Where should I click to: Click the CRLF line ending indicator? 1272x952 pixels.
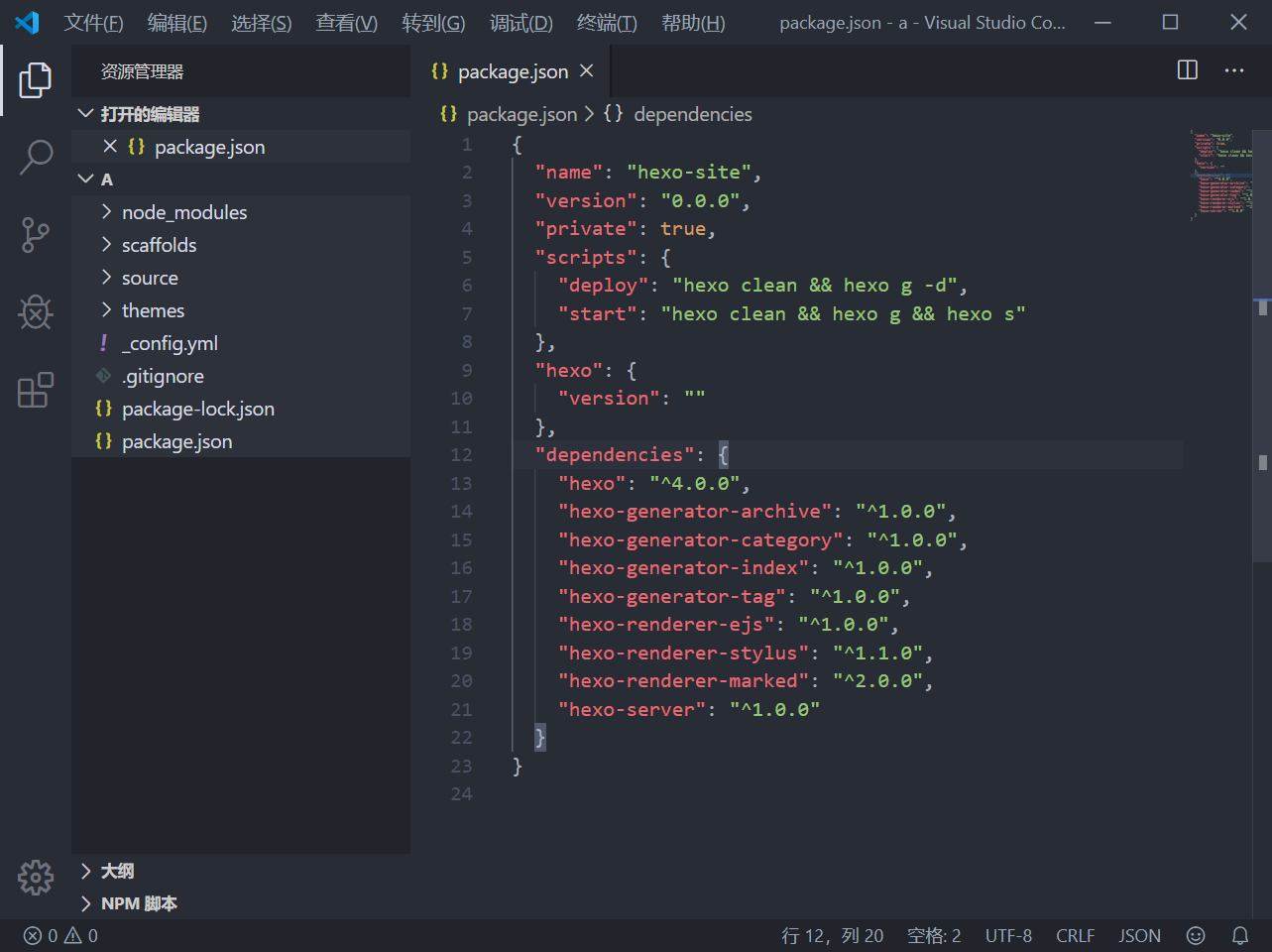(1075, 935)
